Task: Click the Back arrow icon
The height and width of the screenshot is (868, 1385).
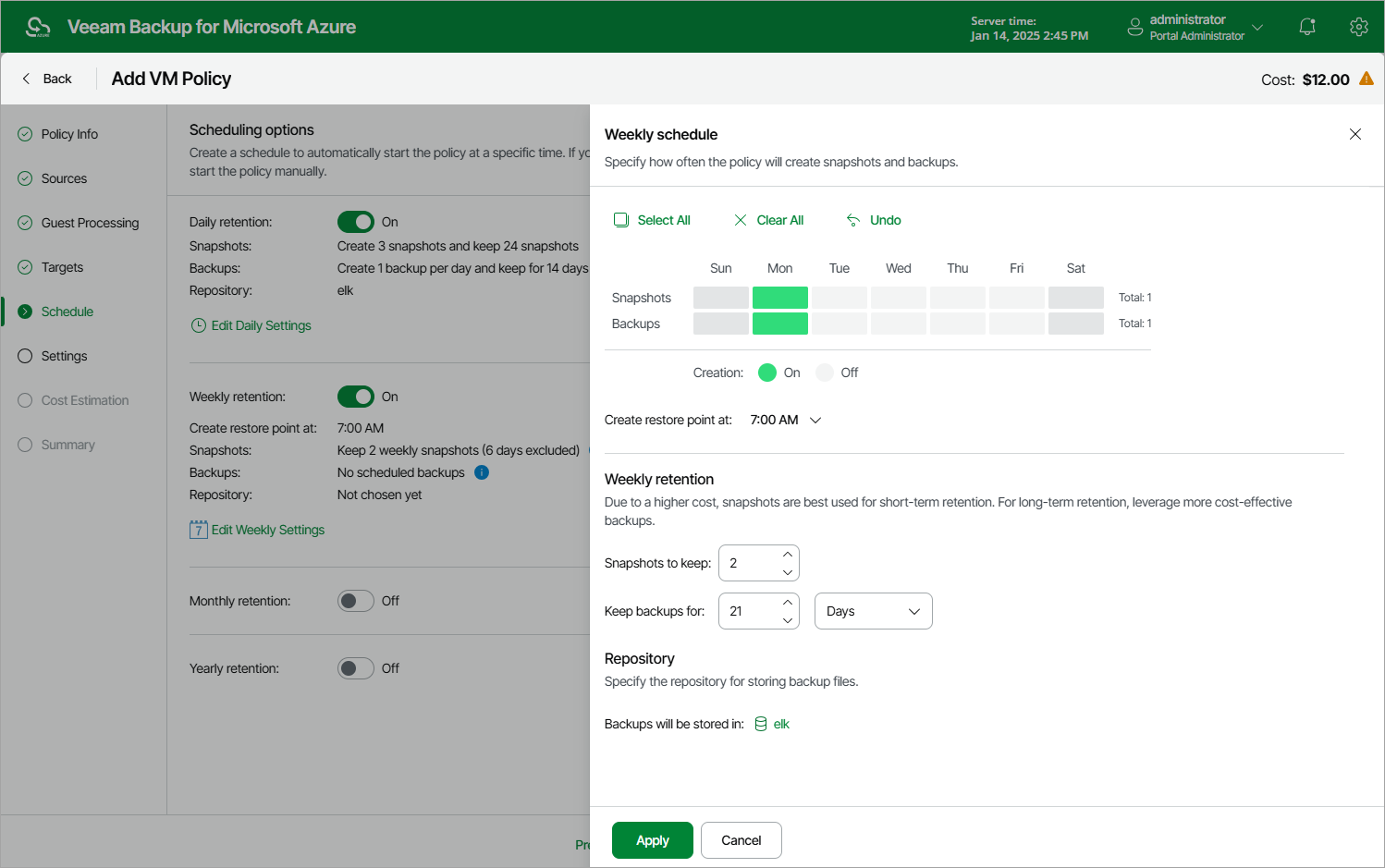Action: coord(26,79)
